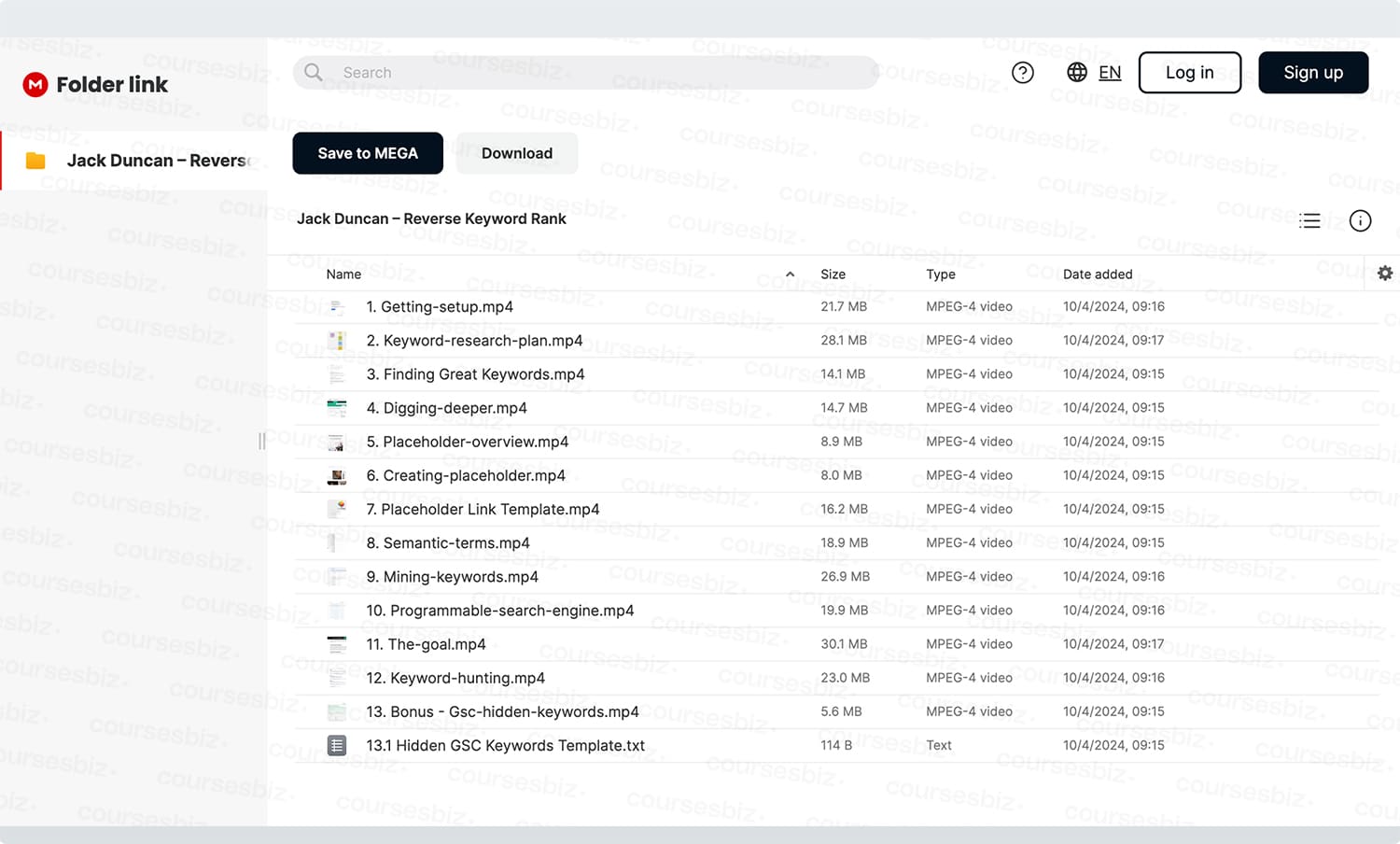Sort by the Size column header
The height and width of the screenshot is (844, 1400).
click(x=833, y=274)
